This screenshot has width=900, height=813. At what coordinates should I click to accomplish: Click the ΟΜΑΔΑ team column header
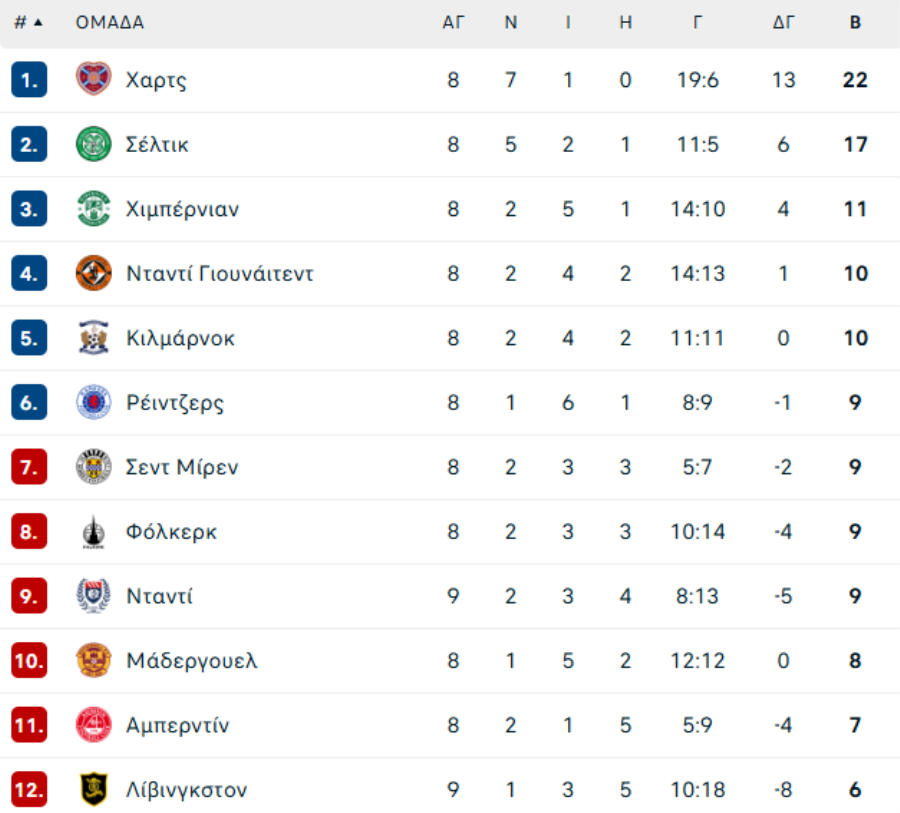[109, 22]
